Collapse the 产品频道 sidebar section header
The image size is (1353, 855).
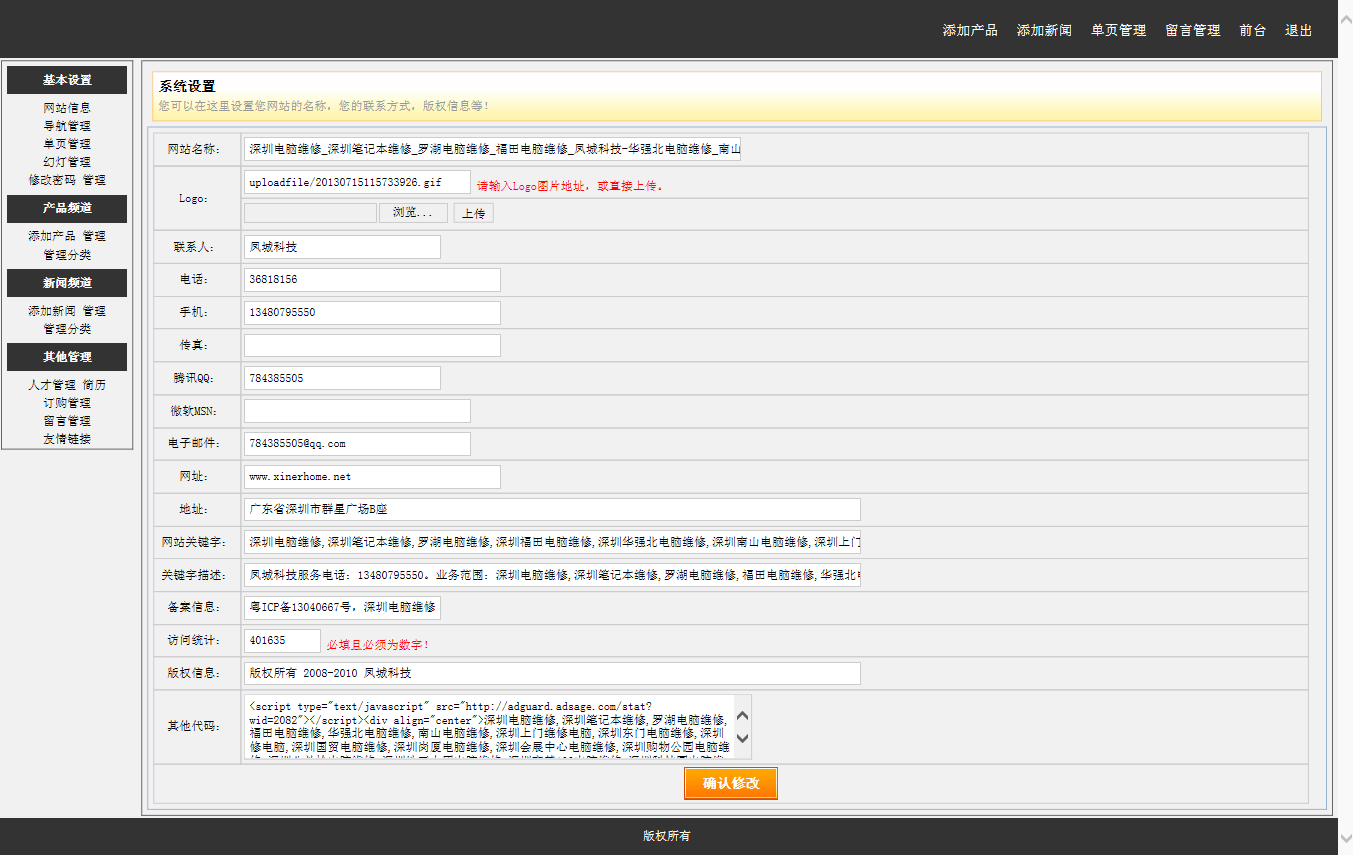(67, 208)
